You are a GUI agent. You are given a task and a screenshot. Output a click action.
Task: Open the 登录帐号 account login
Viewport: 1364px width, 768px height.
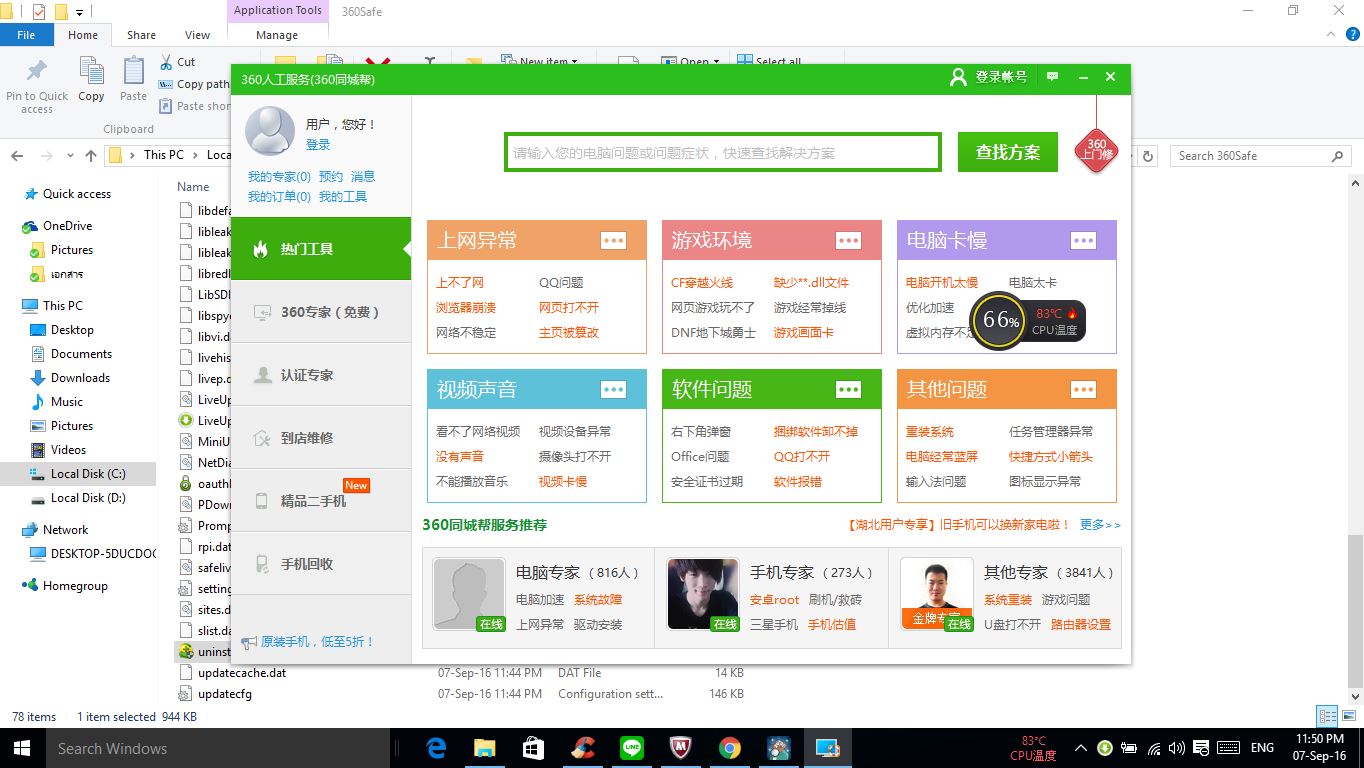988,77
